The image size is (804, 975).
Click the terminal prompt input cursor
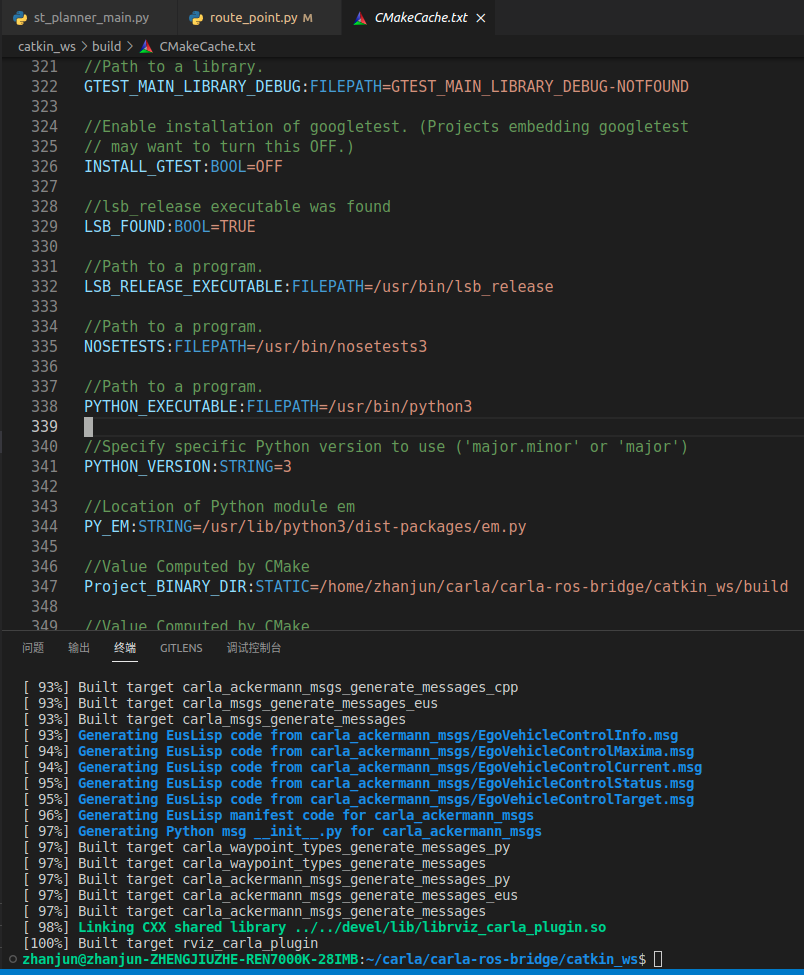pos(656,959)
